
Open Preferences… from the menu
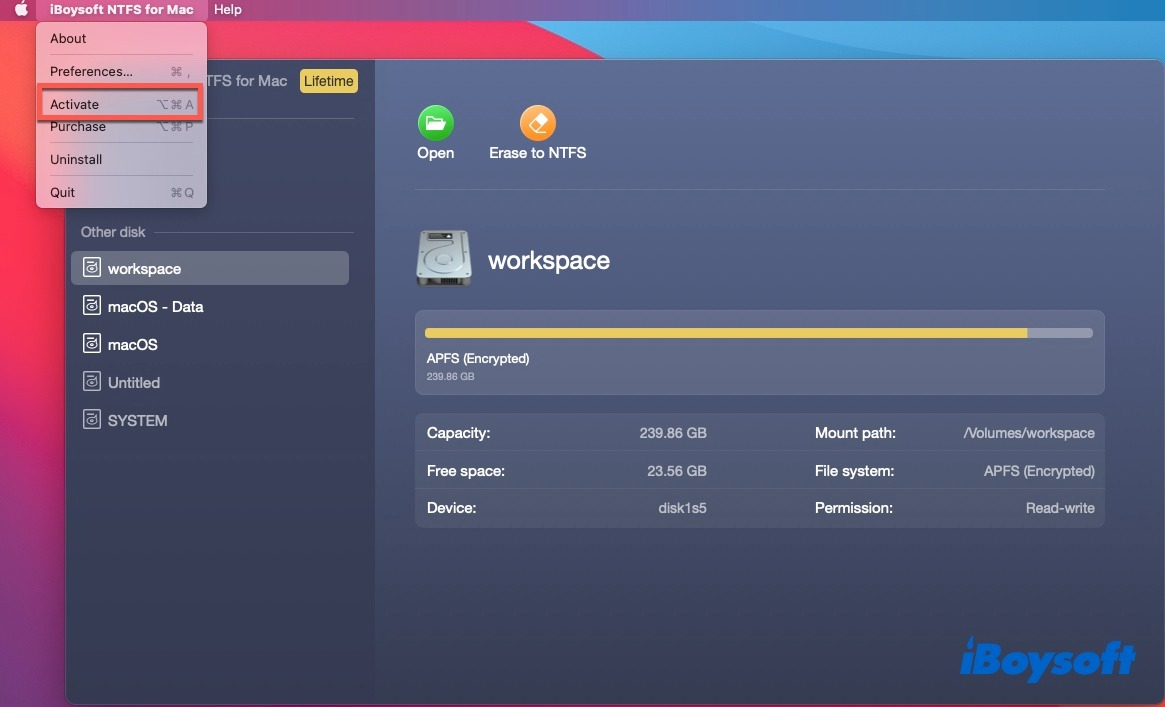coord(91,71)
